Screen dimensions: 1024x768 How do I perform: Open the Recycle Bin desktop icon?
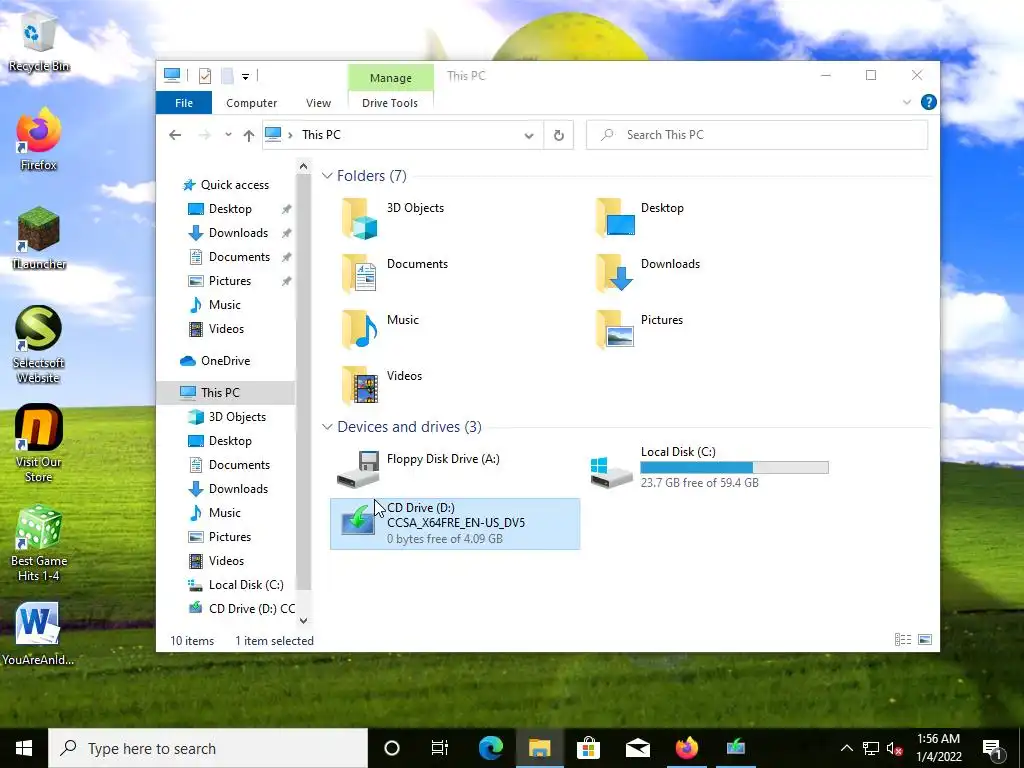pyautogui.click(x=38, y=42)
